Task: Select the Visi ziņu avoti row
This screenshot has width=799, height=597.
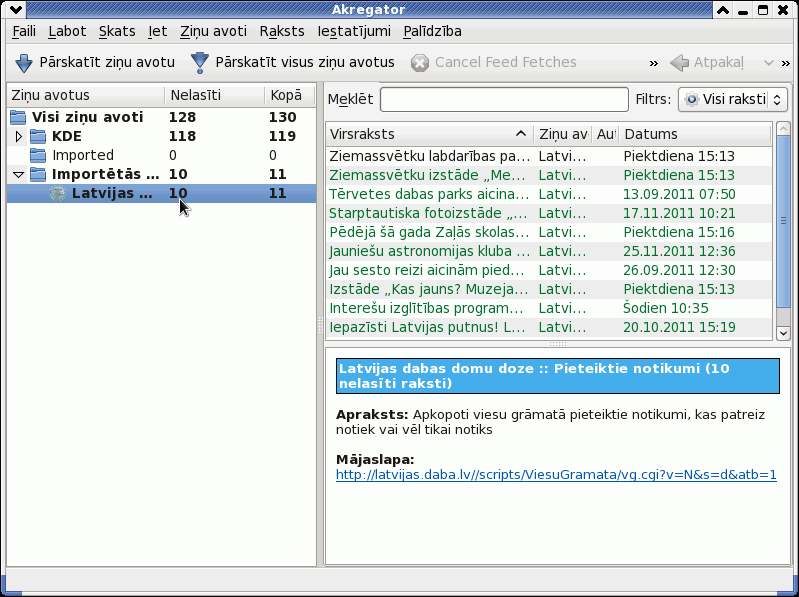Action: coord(161,117)
